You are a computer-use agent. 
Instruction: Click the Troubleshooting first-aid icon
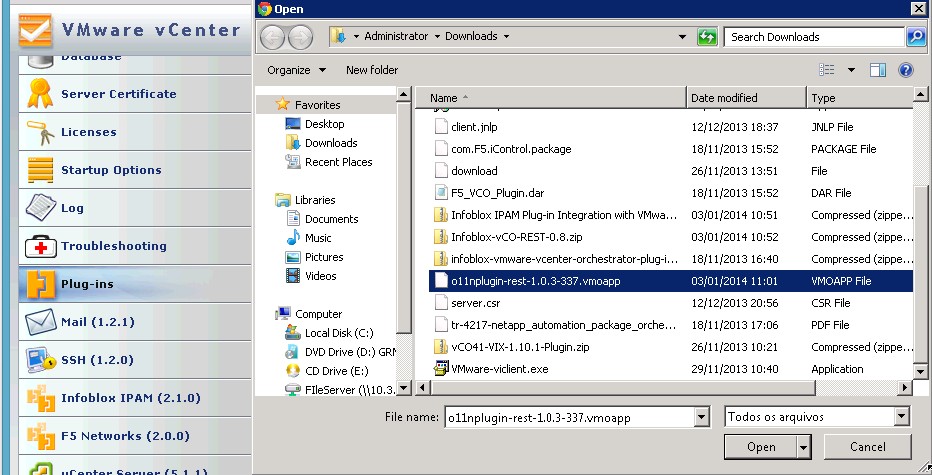(39, 246)
